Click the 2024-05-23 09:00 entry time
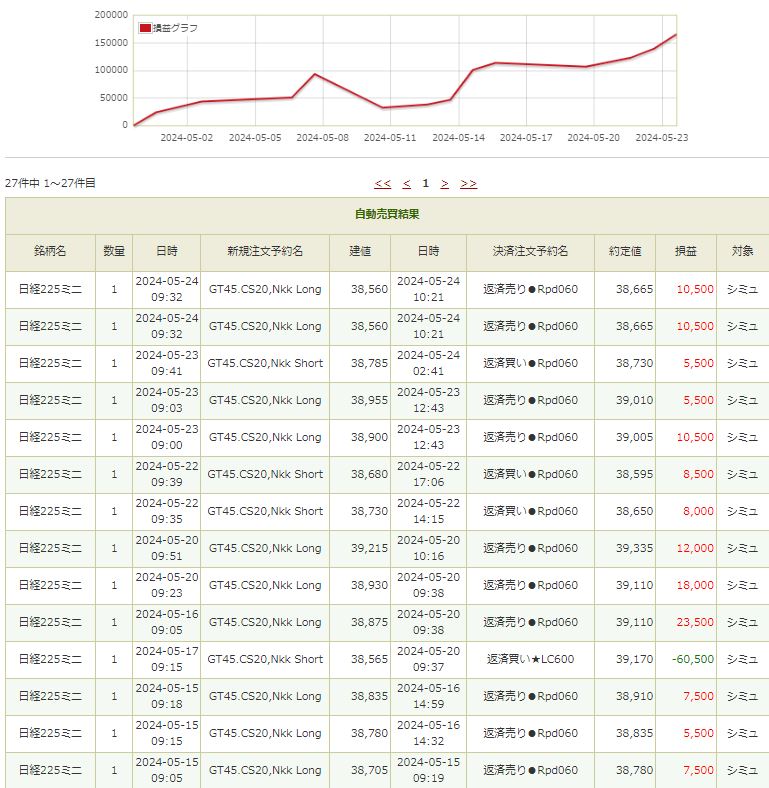This screenshot has height=788, width=769. coord(167,437)
